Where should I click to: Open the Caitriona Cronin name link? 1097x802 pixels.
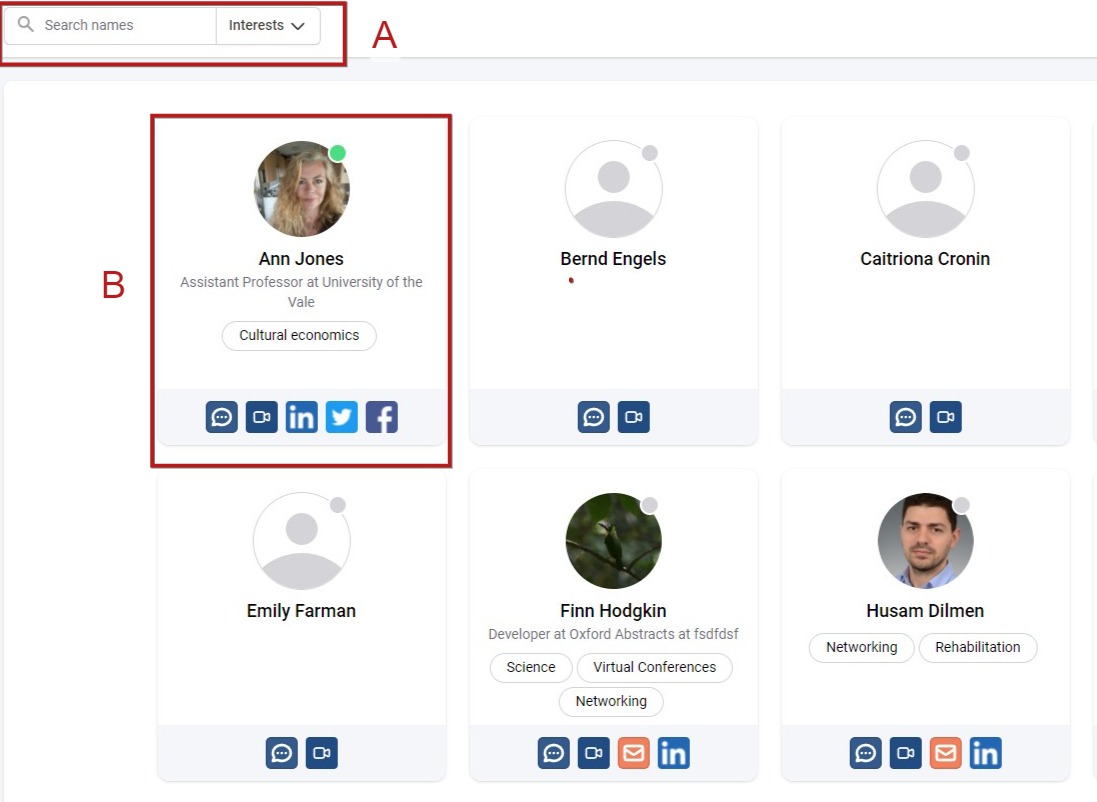coord(925,259)
